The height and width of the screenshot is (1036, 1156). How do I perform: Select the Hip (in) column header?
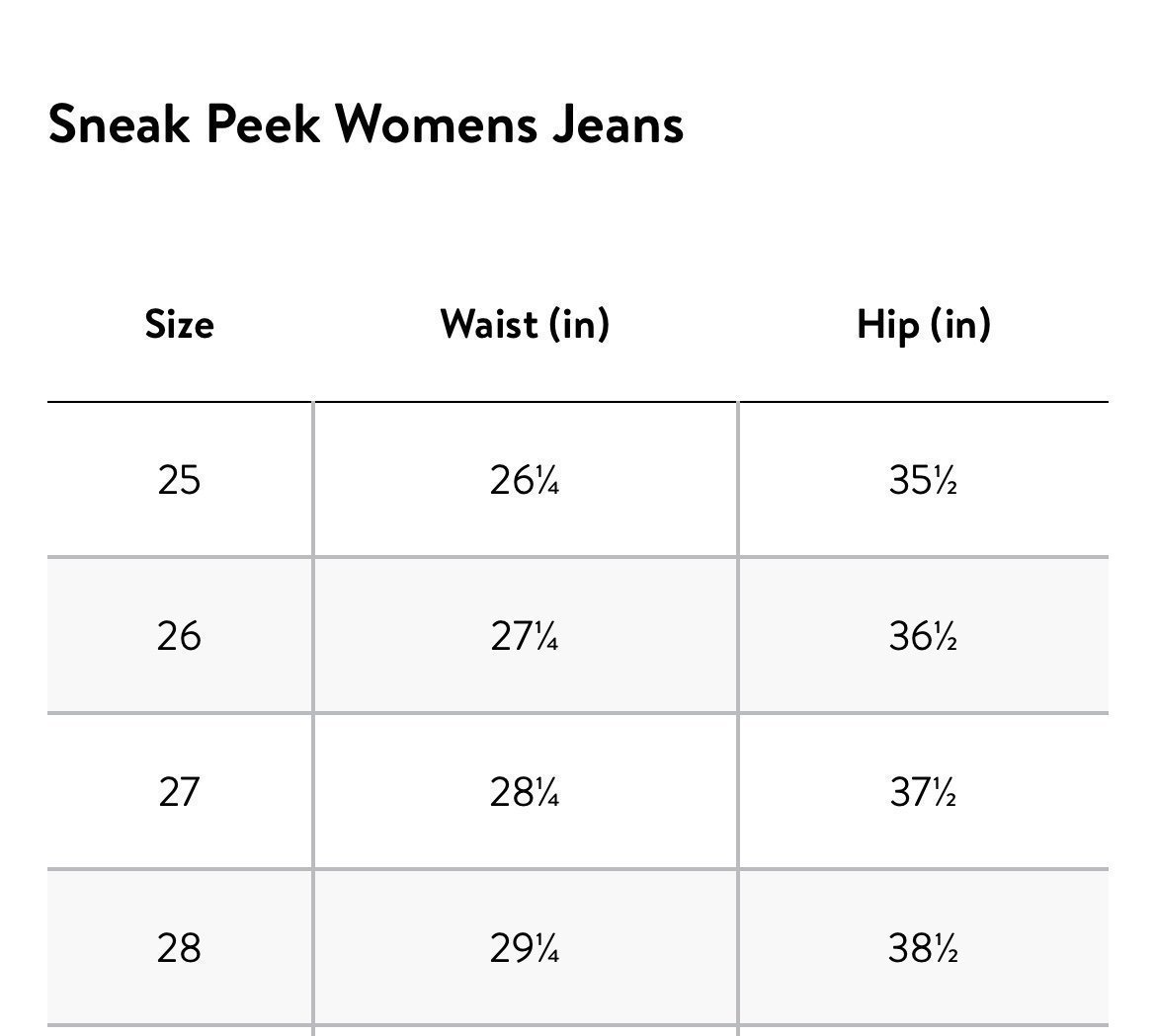click(x=924, y=324)
